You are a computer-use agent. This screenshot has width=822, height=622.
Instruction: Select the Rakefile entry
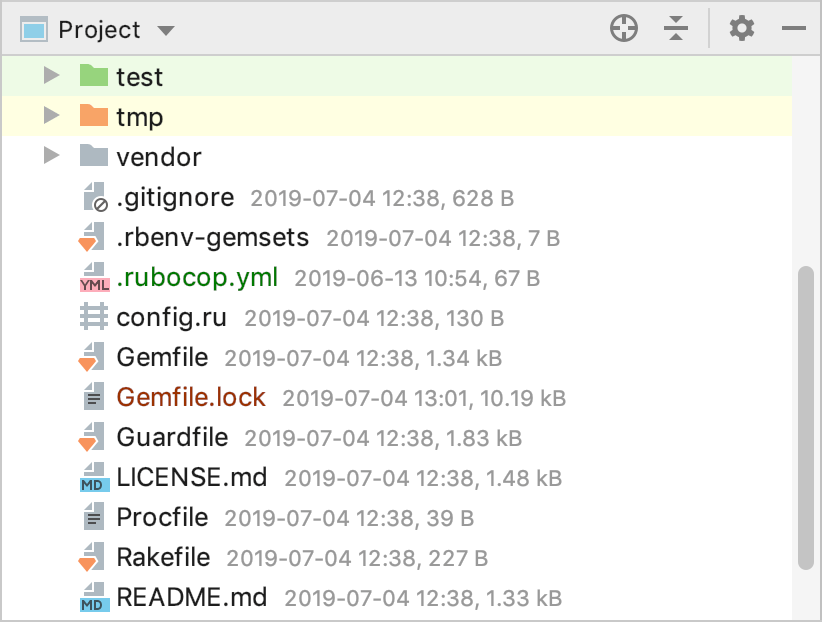(163, 558)
